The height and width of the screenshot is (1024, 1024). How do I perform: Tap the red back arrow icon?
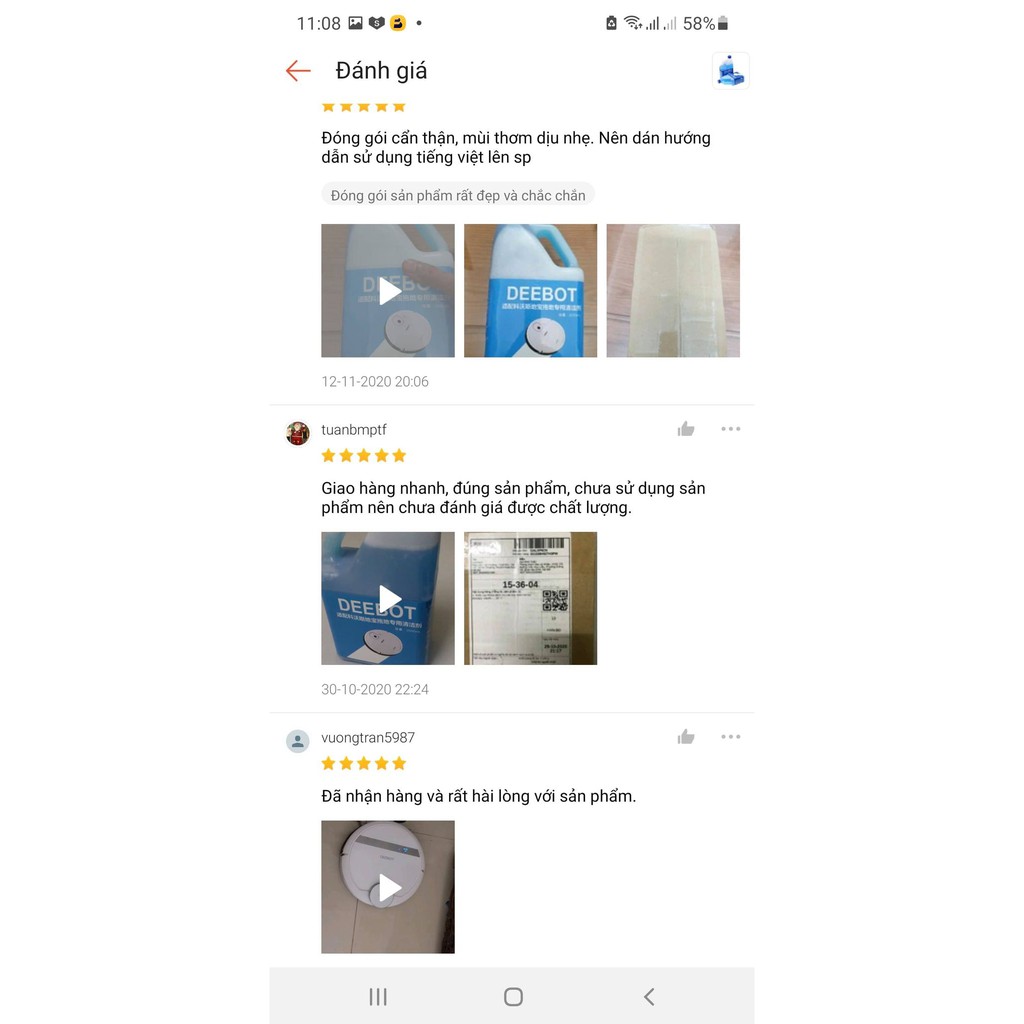point(298,71)
